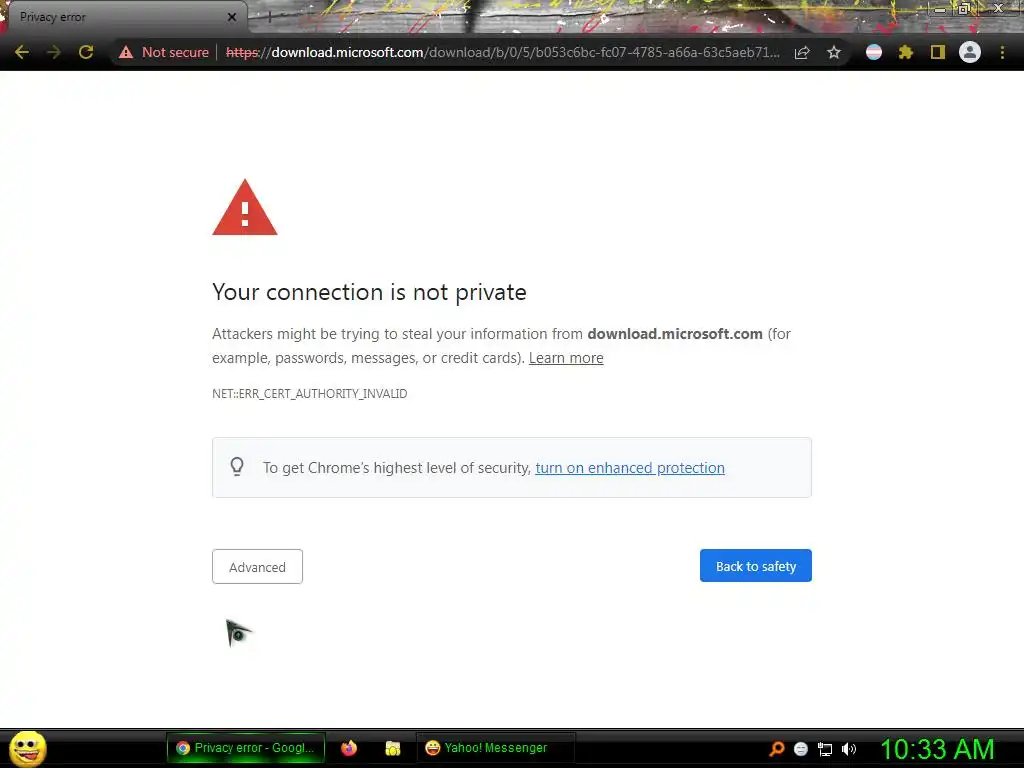Go back using the browser back arrow
The width and height of the screenshot is (1024, 768).
[x=22, y=52]
